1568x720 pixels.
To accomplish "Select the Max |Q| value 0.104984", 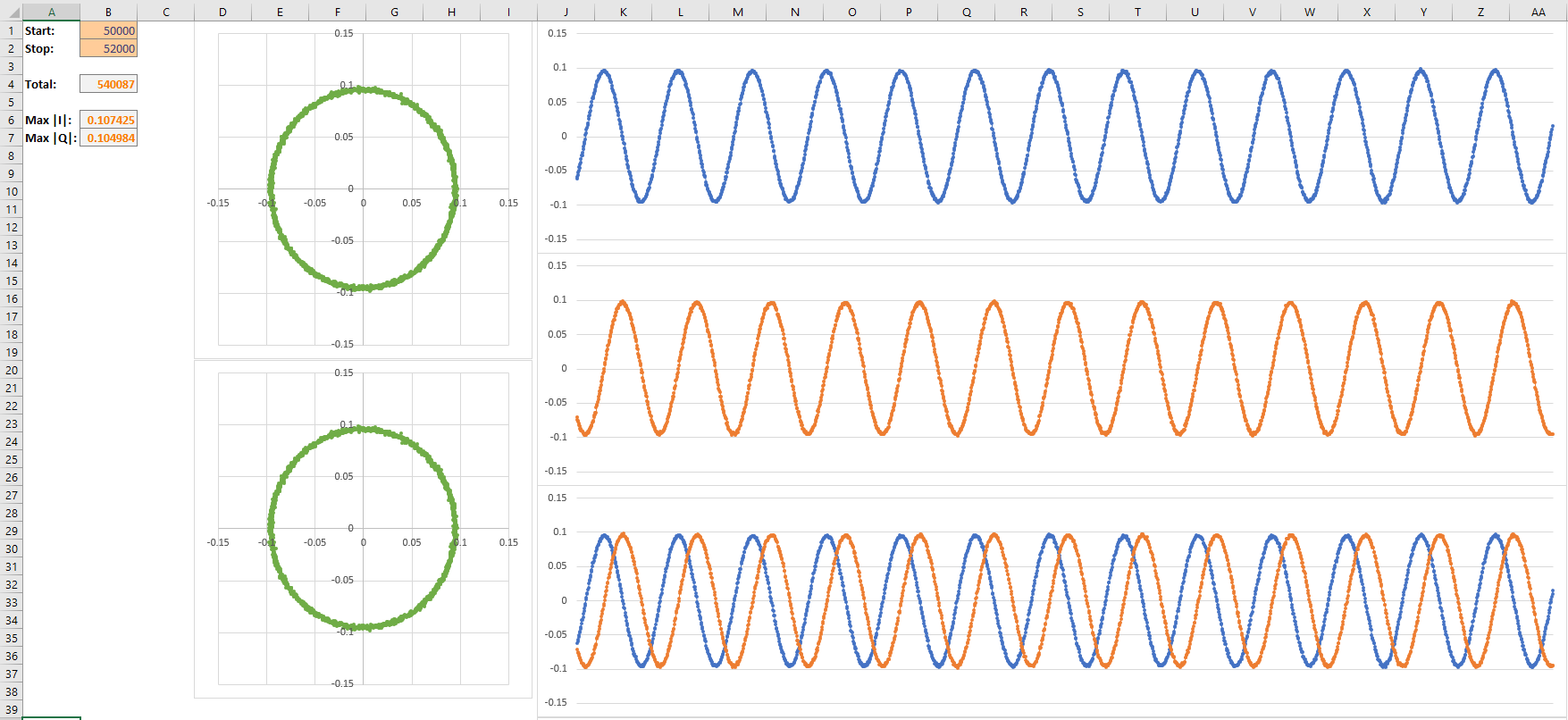I will (x=108, y=138).
